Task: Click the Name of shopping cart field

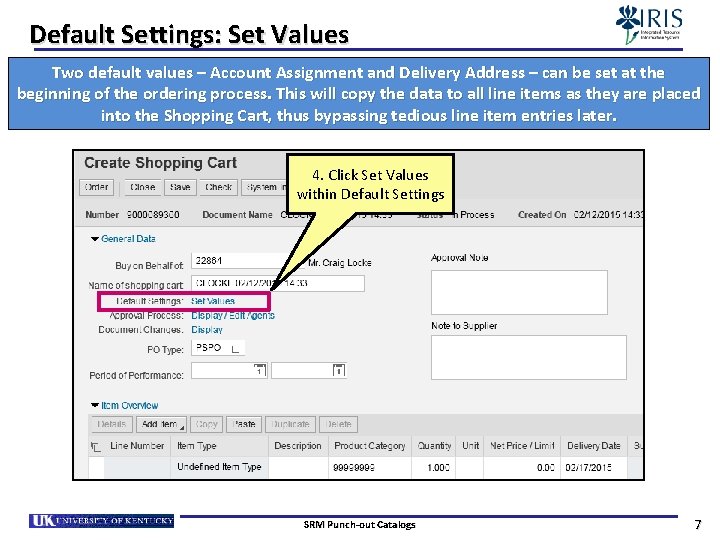Action: (278, 283)
